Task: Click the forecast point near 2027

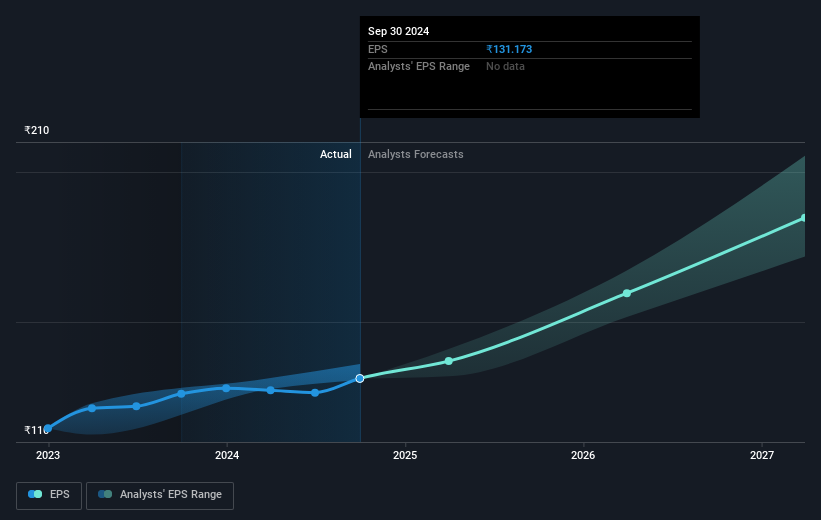Action: tap(804, 218)
